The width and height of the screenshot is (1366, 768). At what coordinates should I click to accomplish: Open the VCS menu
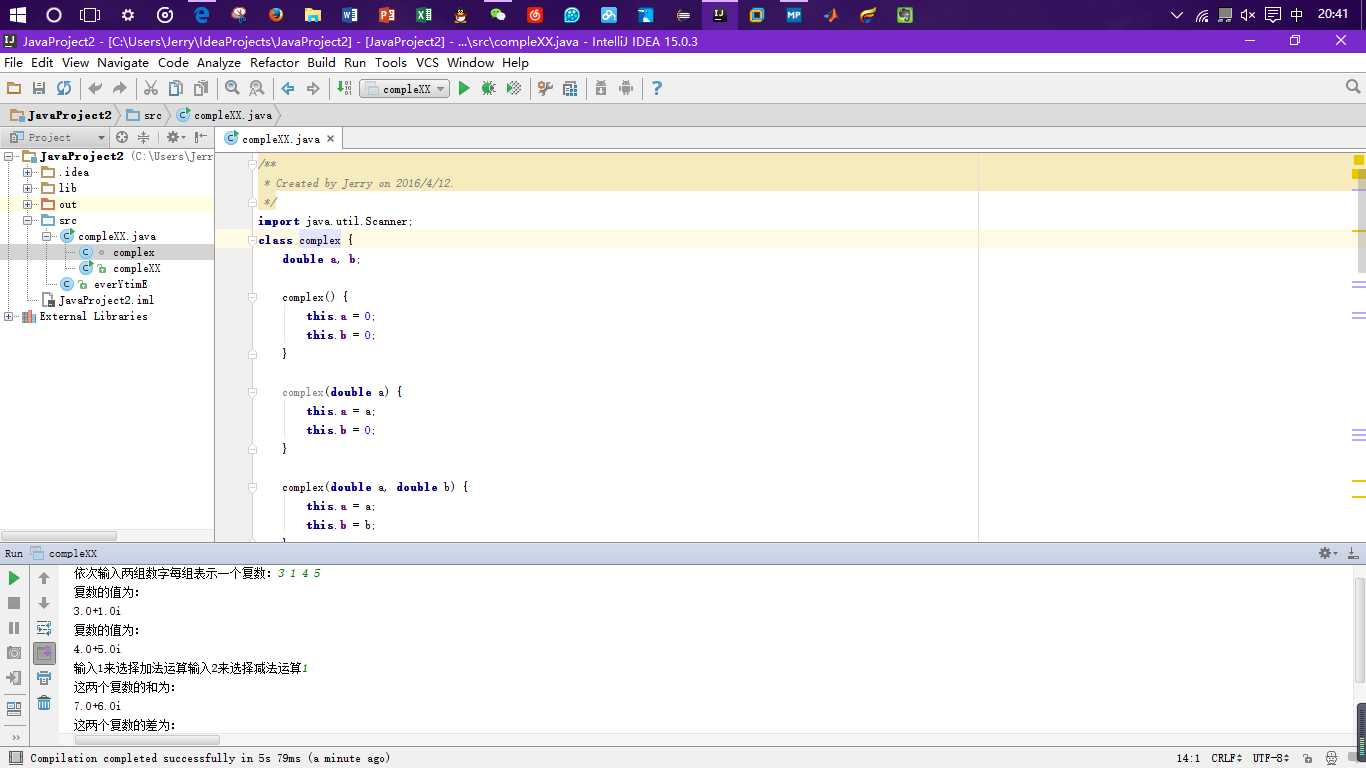coord(428,62)
